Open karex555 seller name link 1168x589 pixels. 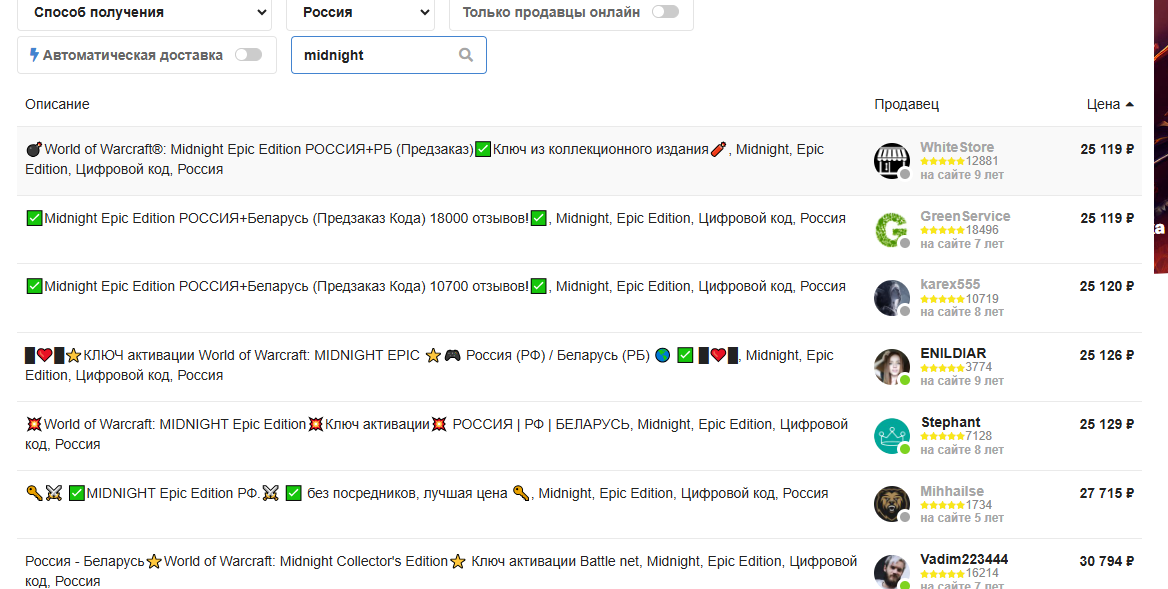tap(950, 284)
